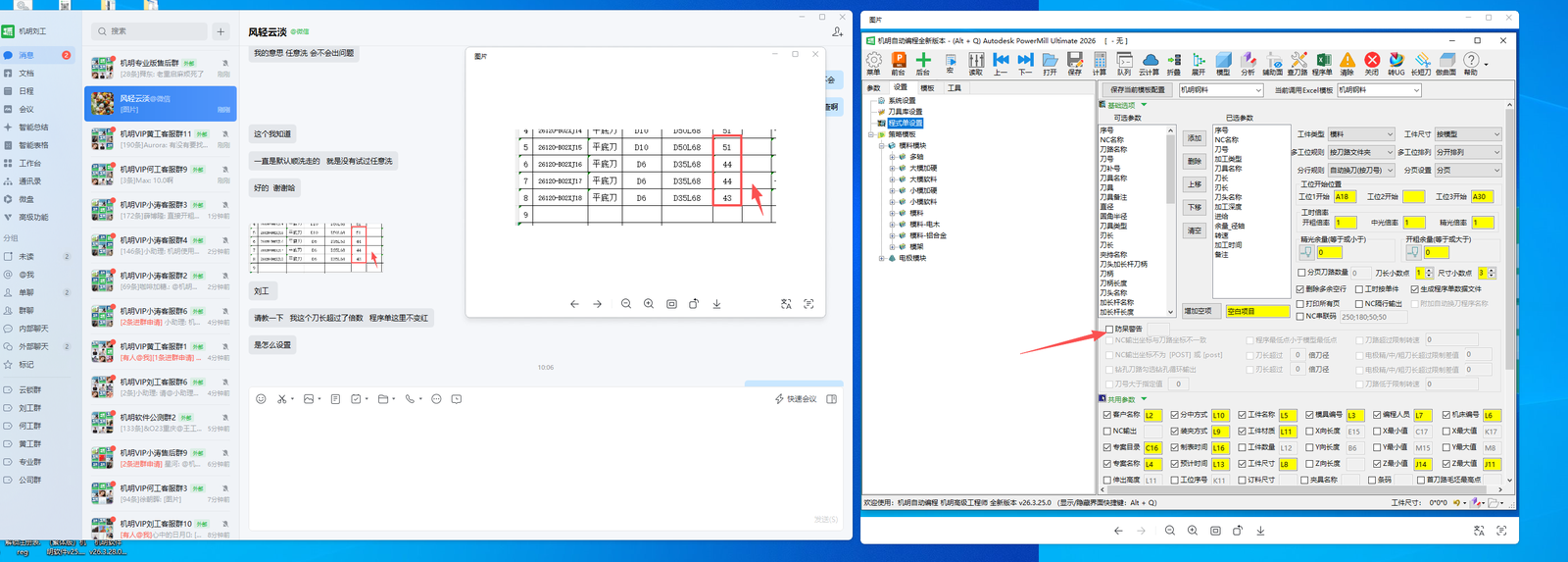Viewport: 1568px width, 562px height.
Task: Go to next with 下一 icon
Action: click(1025, 62)
